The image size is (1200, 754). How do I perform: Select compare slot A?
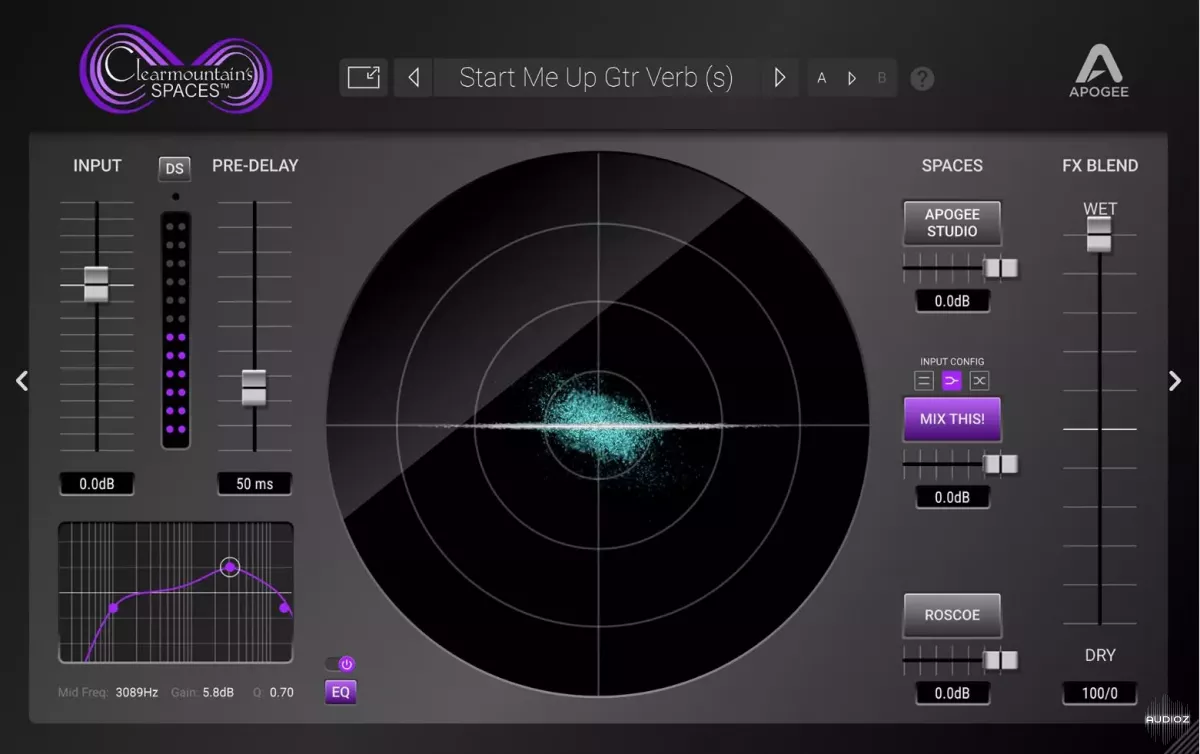(x=822, y=78)
